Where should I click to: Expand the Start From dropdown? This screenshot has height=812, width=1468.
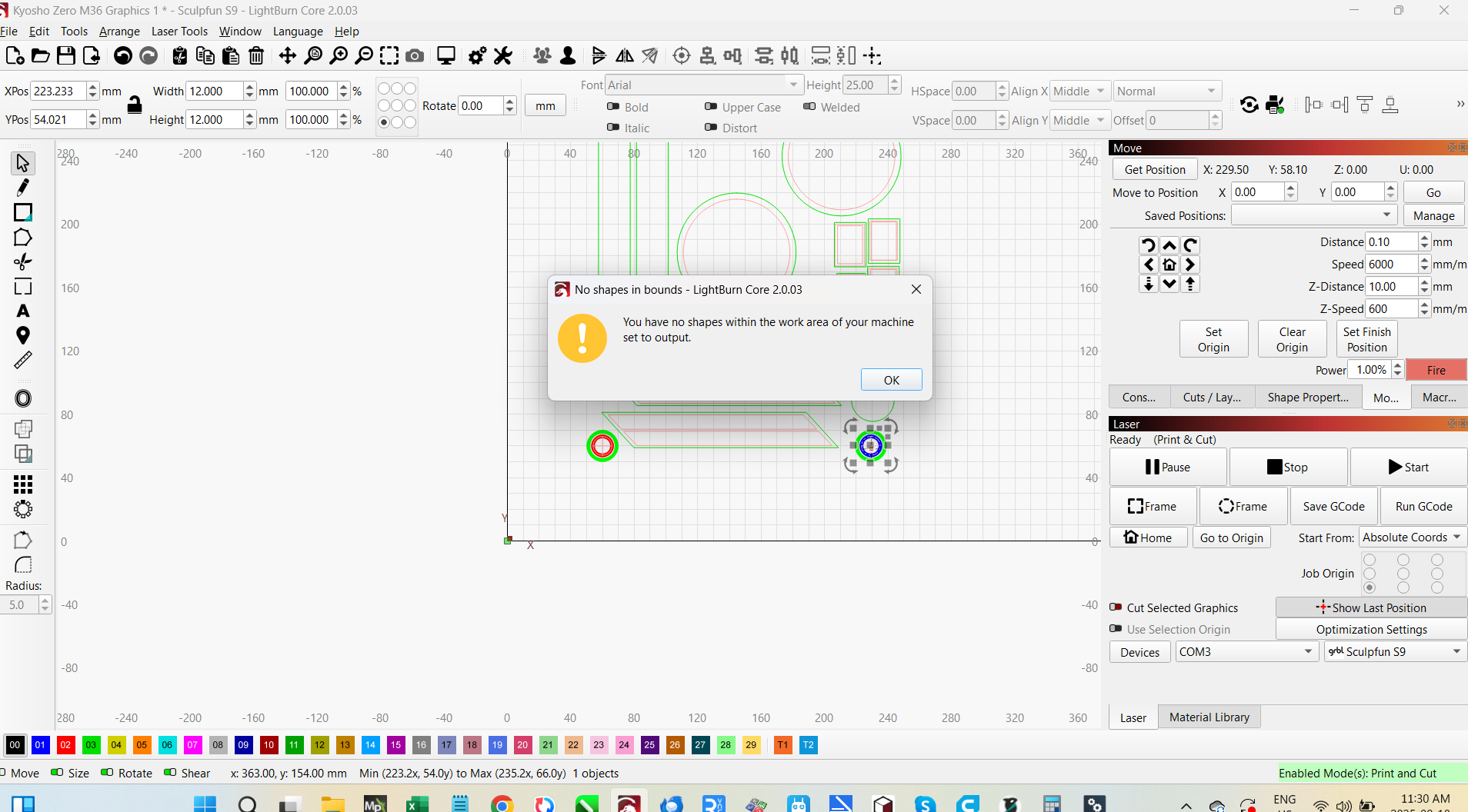(x=1413, y=537)
